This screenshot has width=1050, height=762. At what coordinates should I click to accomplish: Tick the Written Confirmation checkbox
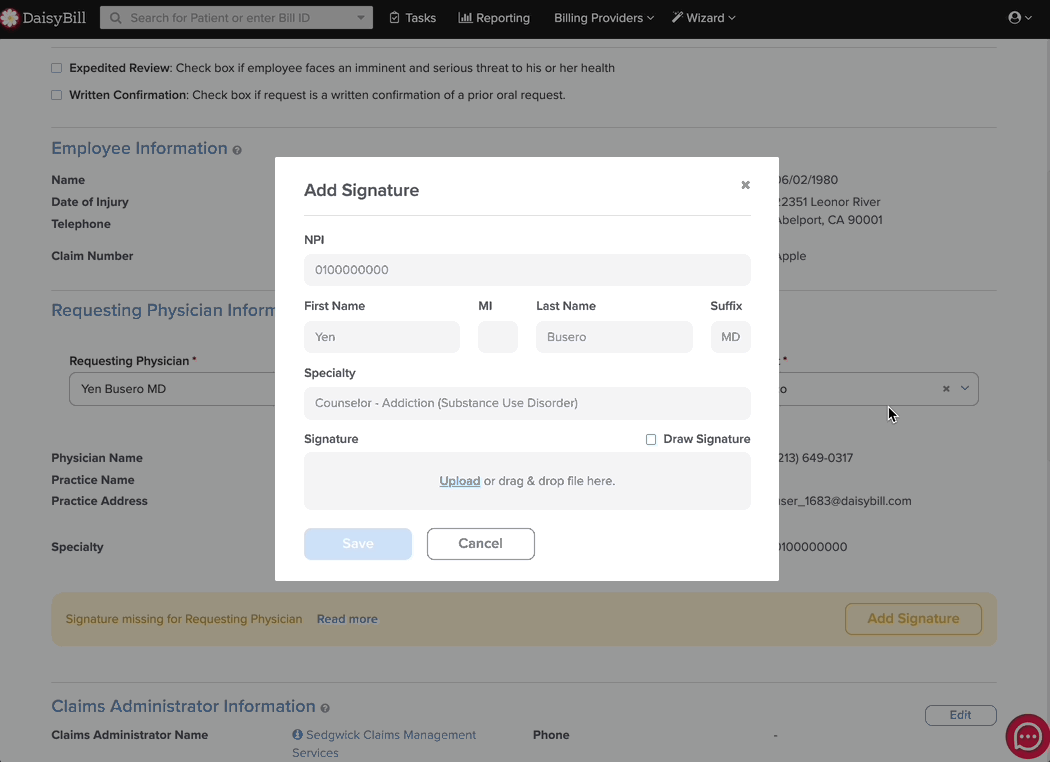[57, 95]
